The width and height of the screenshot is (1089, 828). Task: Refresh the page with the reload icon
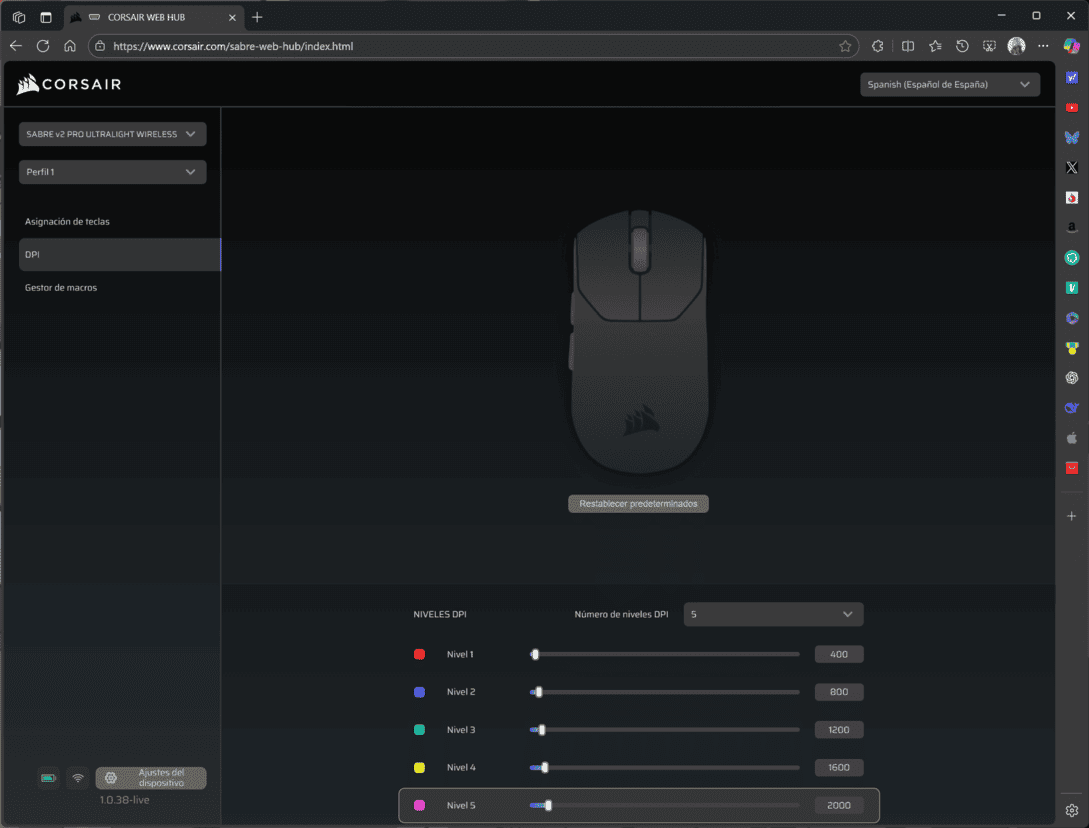[x=43, y=46]
